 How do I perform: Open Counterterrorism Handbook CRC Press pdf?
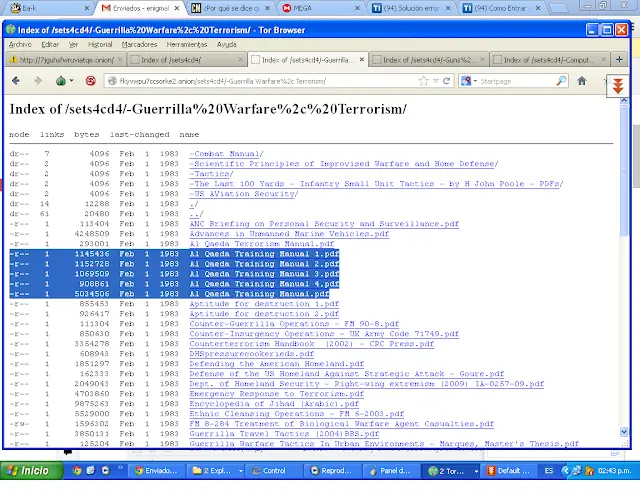click(311, 344)
